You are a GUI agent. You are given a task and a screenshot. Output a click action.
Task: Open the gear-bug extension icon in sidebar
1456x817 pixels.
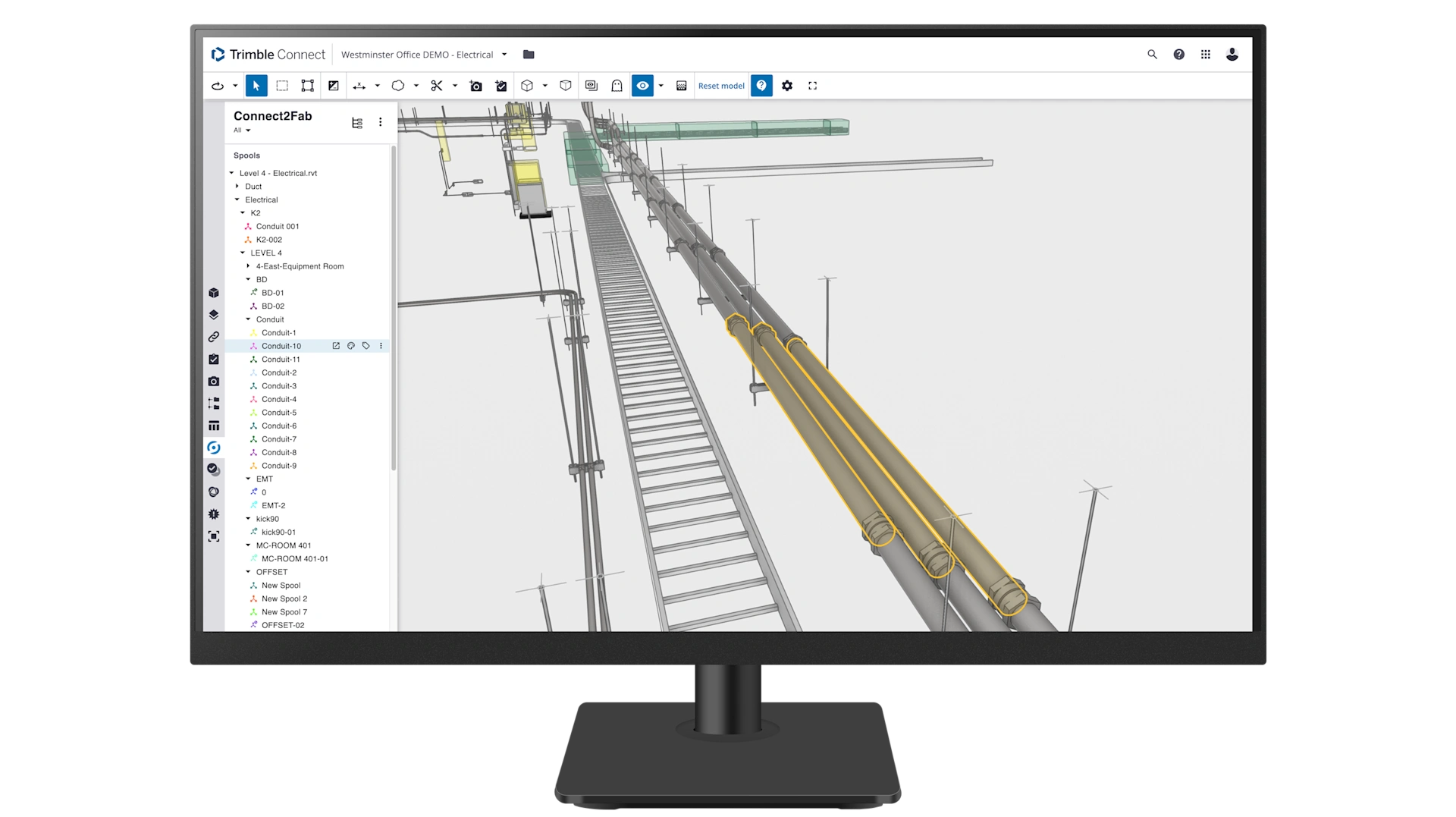pyautogui.click(x=214, y=514)
